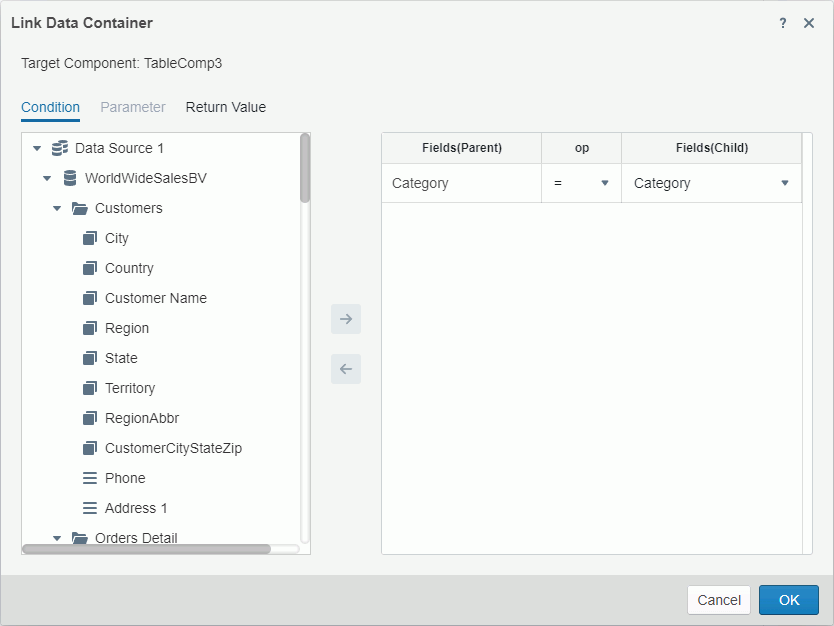Screen dimensions: 834x626
Task: Collapse the Customers folder node
Action: pyautogui.click(x=57, y=208)
